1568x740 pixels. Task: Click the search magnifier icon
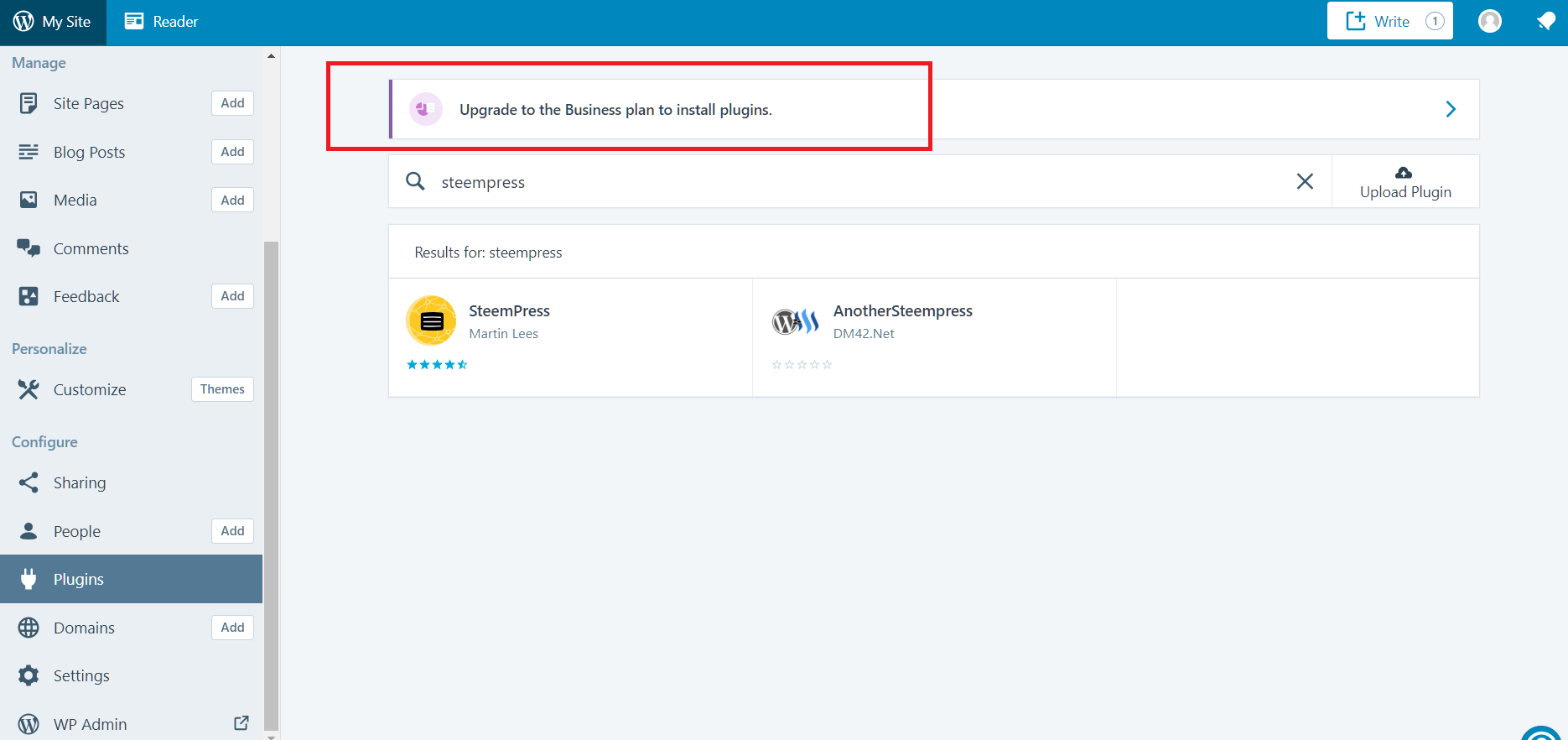coord(415,181)
